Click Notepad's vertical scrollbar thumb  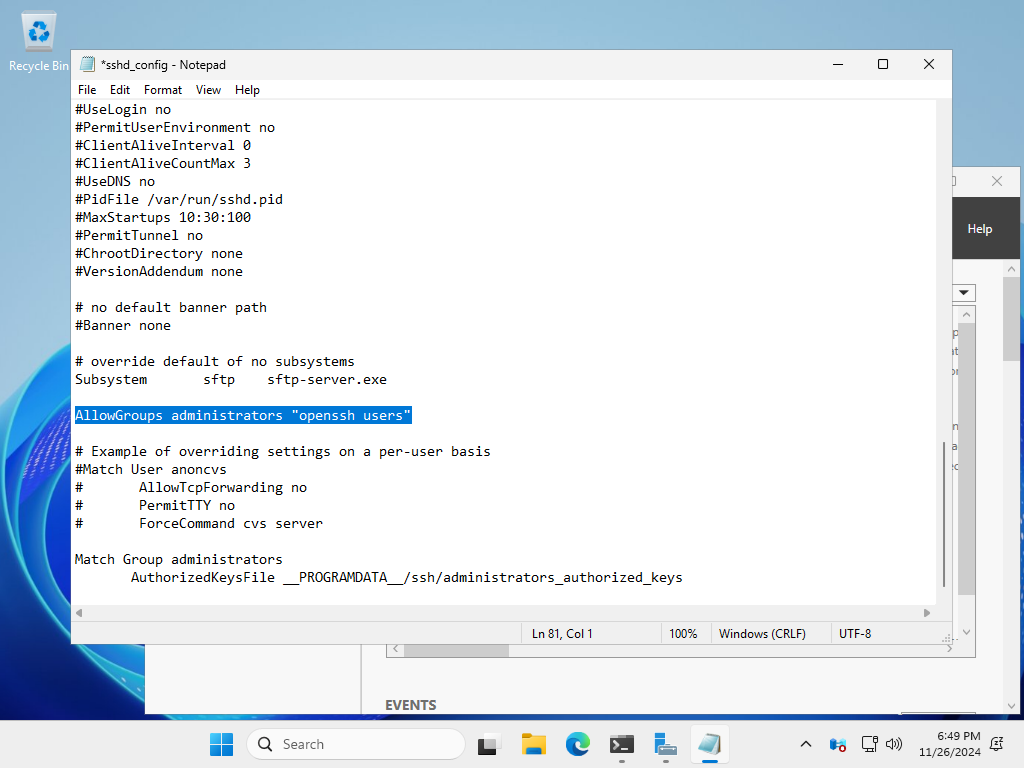[x=944, y=515]
